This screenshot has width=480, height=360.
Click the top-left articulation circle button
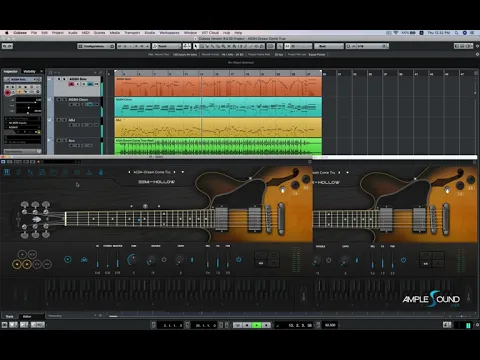(x=22, y=255)
